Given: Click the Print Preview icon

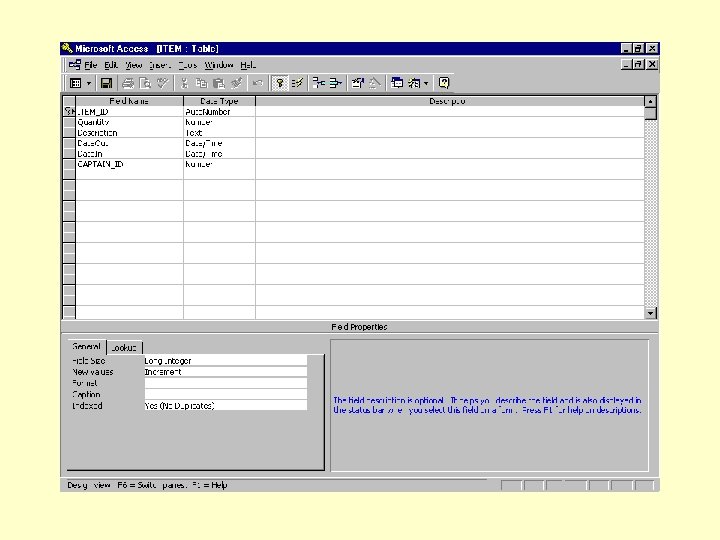Looking at the screenshot, I should [x=145, y=83].
